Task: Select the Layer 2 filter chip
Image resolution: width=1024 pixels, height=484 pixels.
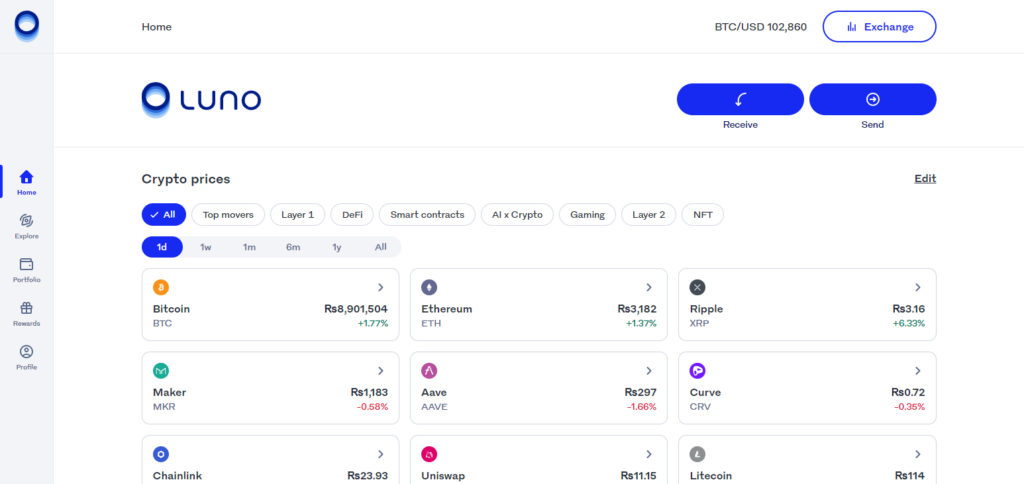Action: 648,214
